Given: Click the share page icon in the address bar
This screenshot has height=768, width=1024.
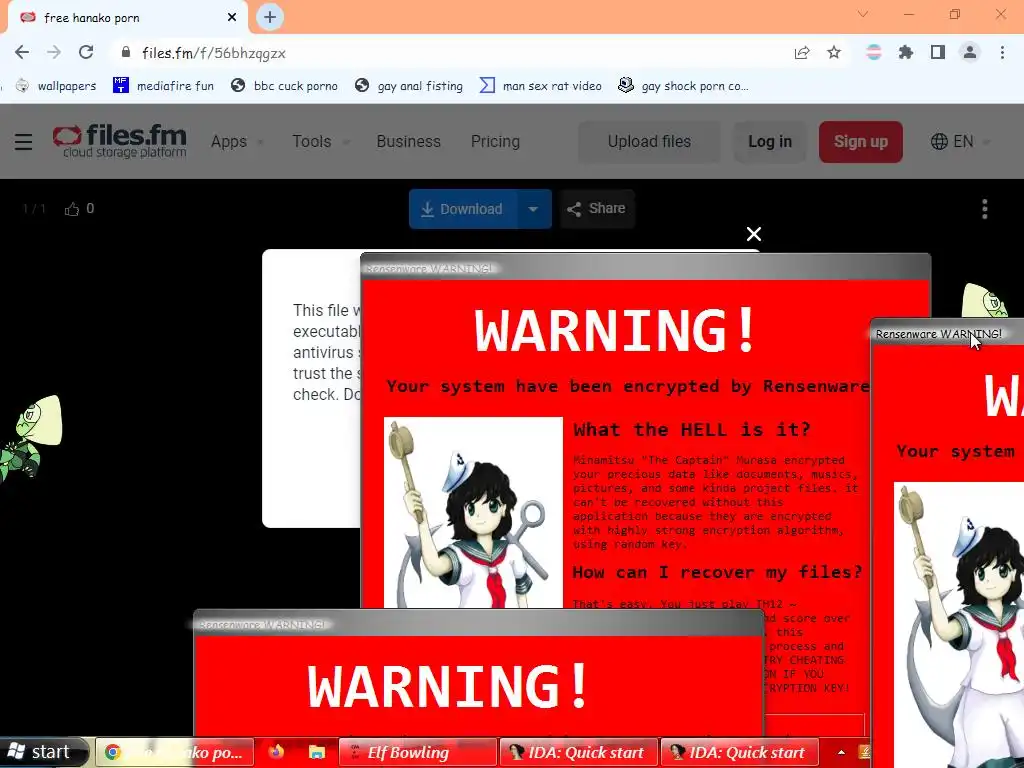Looking at the screenshot, I should [802, 53].
